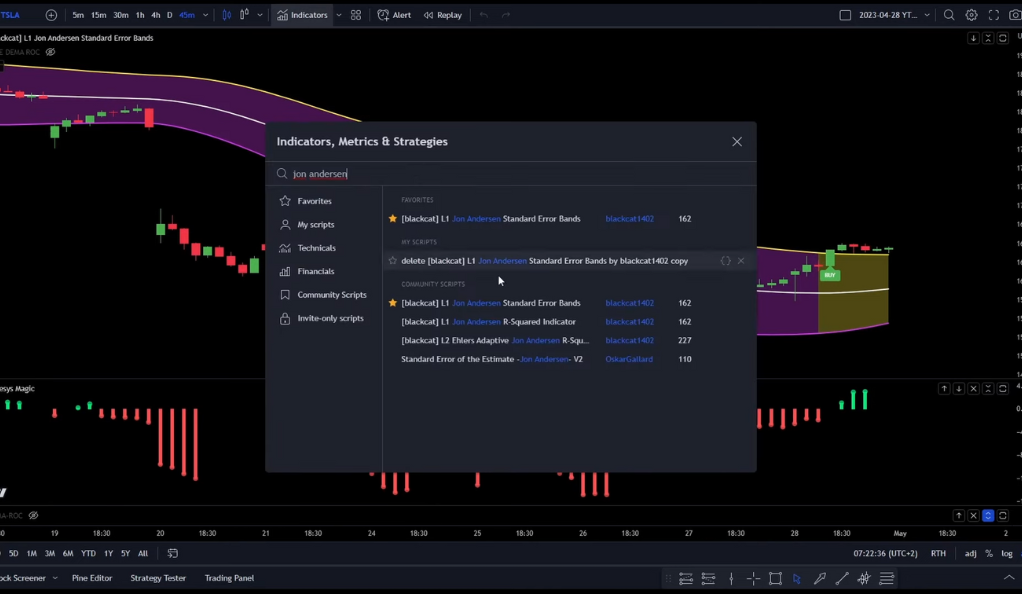1022x594 pixels.
Task: Delete the Magic indicator pane
Action: click(973, 389)
